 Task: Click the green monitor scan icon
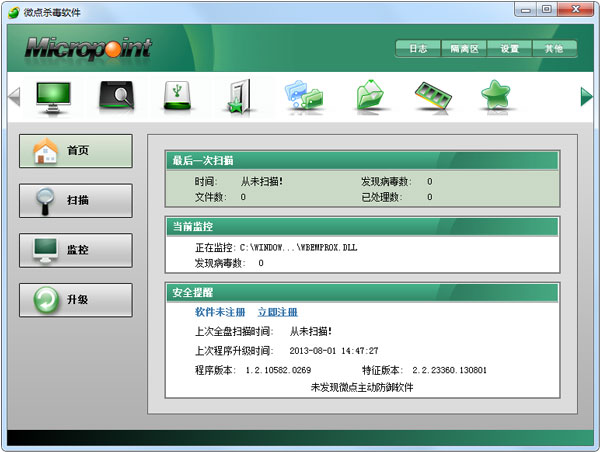pos(53,96)
